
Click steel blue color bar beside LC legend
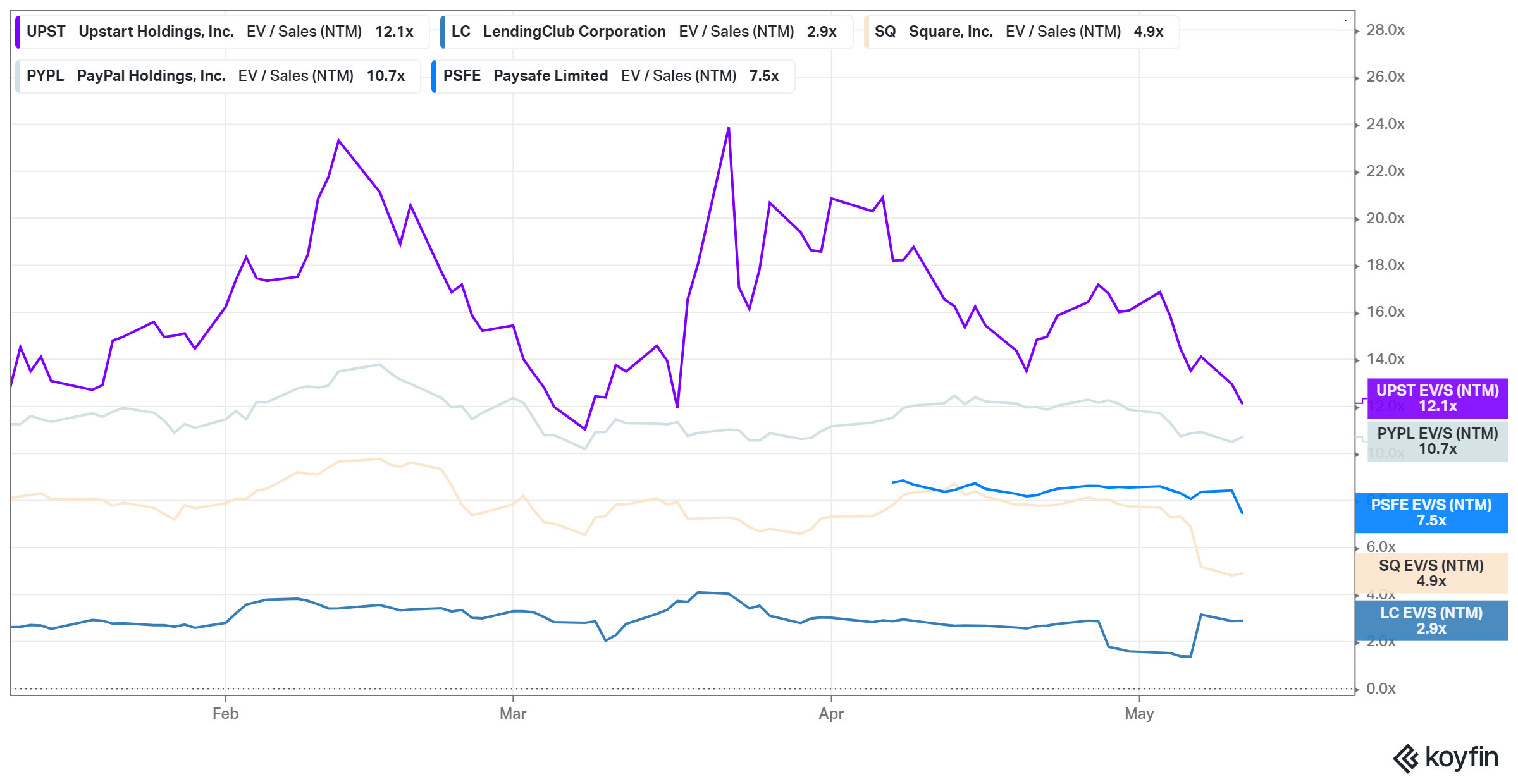click(x=443, y=32)
